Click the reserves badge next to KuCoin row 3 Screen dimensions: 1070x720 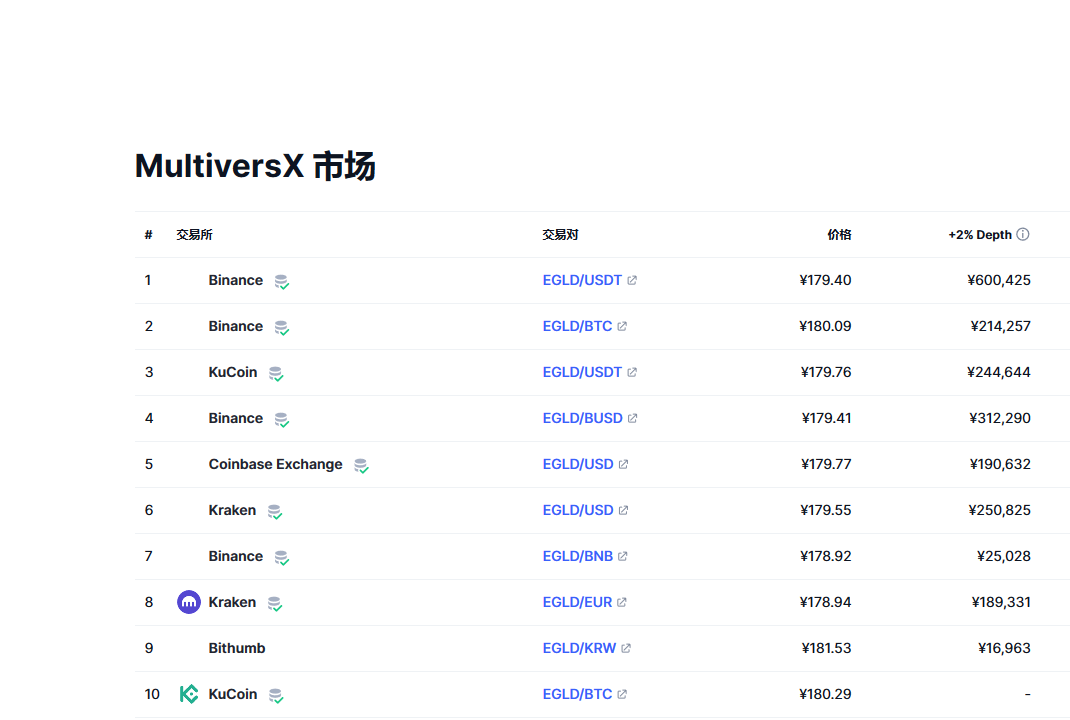276,373
